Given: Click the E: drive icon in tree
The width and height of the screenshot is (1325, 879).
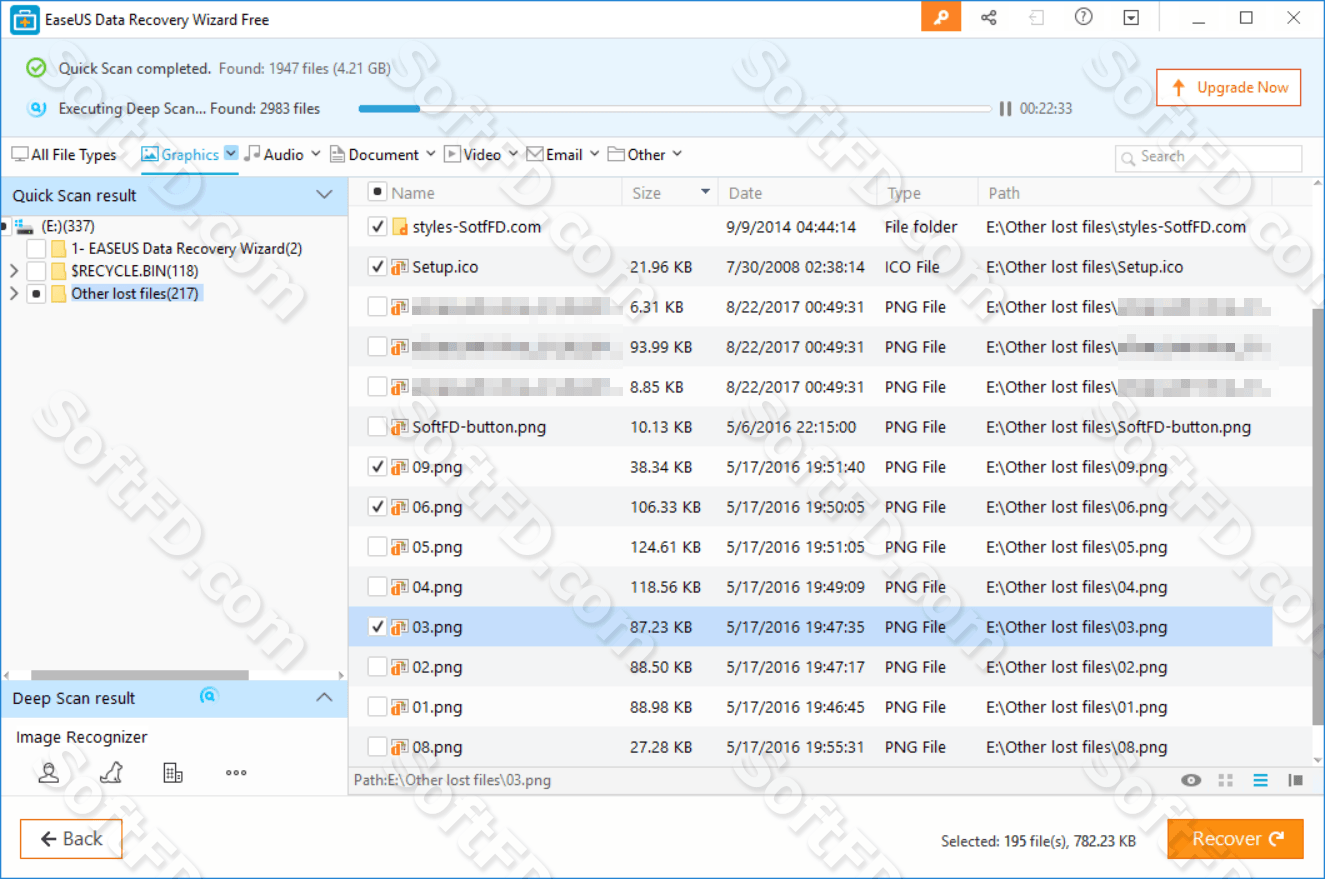Looking at the screenshot, I should click(x=24, y=226).
